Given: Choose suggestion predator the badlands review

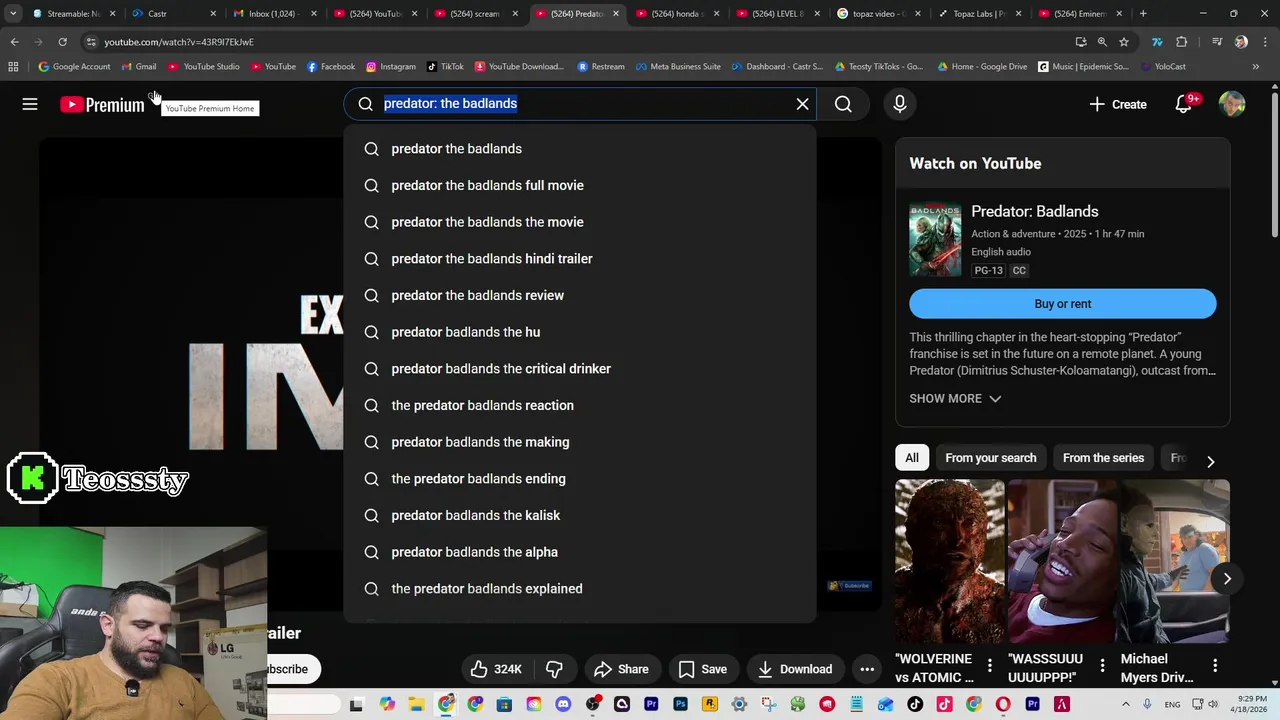Looking at the screenshot, I should pos(580,295).
